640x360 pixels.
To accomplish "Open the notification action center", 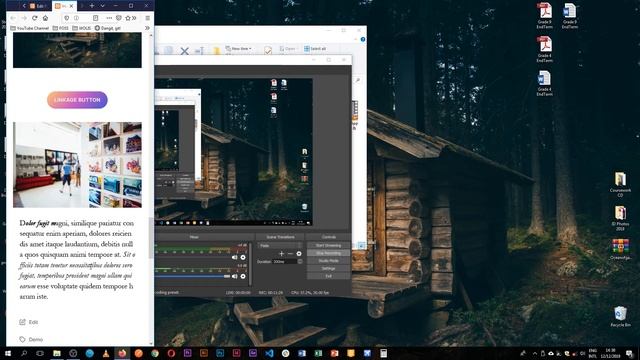I will click(x=630, y=353).
